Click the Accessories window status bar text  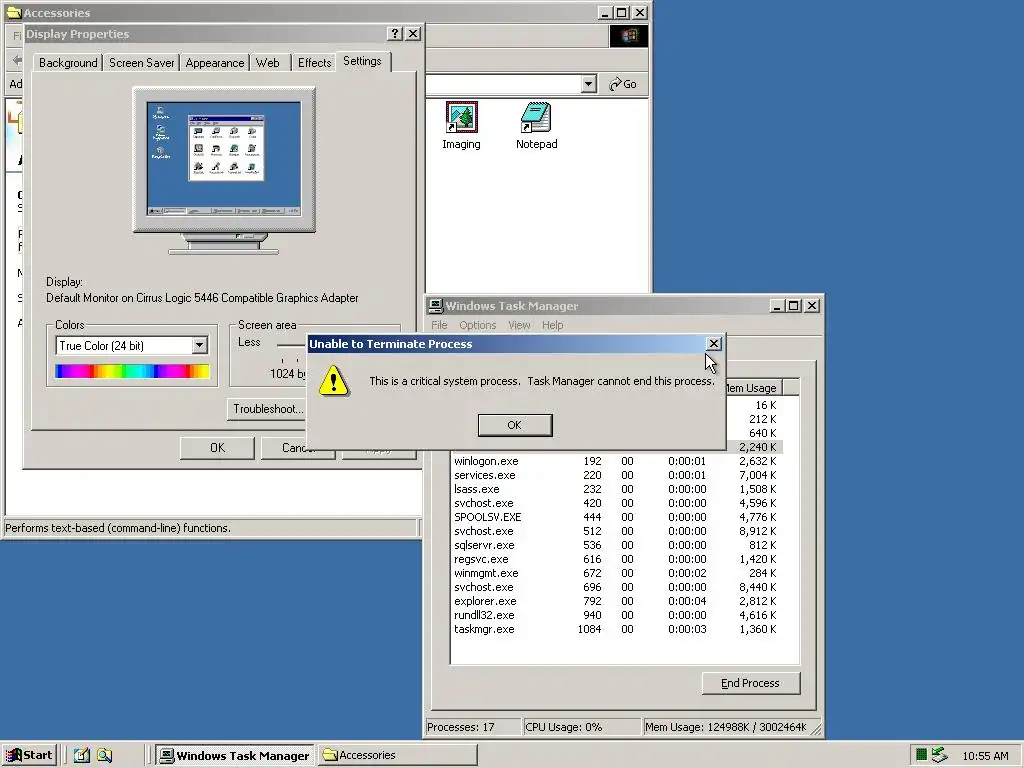[x=118, y=528]
